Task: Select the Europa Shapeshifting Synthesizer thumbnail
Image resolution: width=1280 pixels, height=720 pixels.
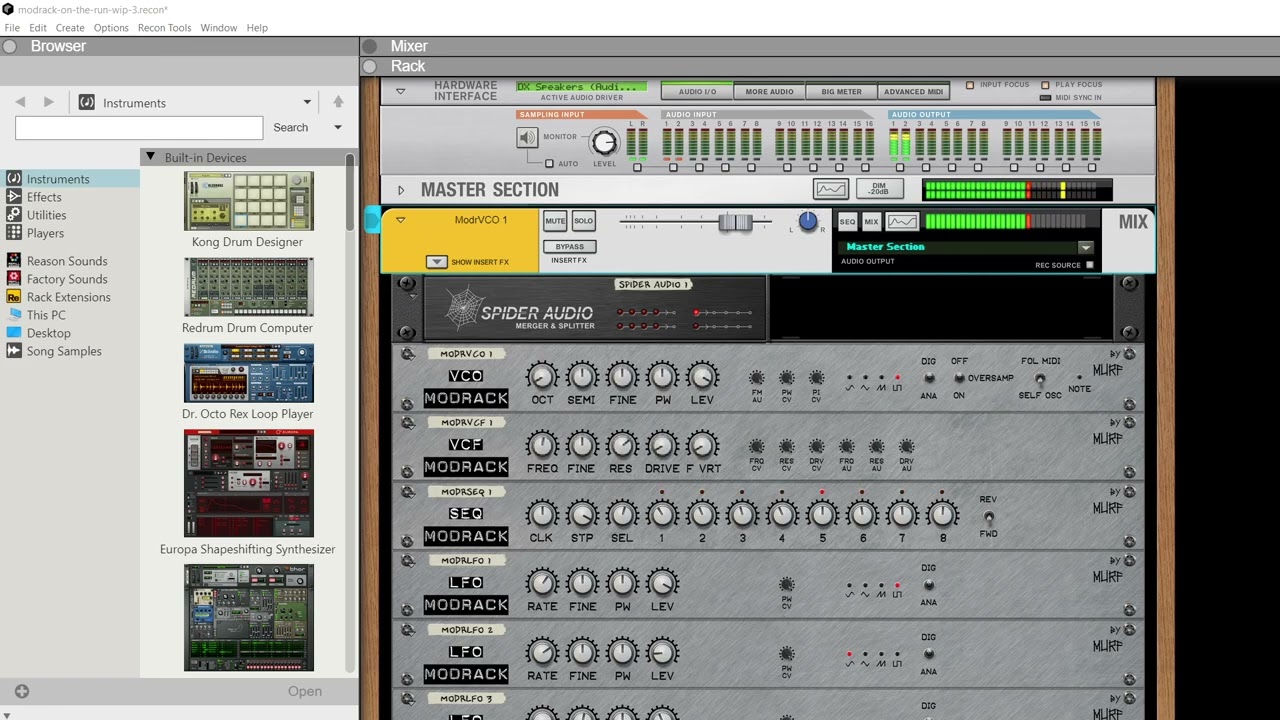Action: point(248,483)
